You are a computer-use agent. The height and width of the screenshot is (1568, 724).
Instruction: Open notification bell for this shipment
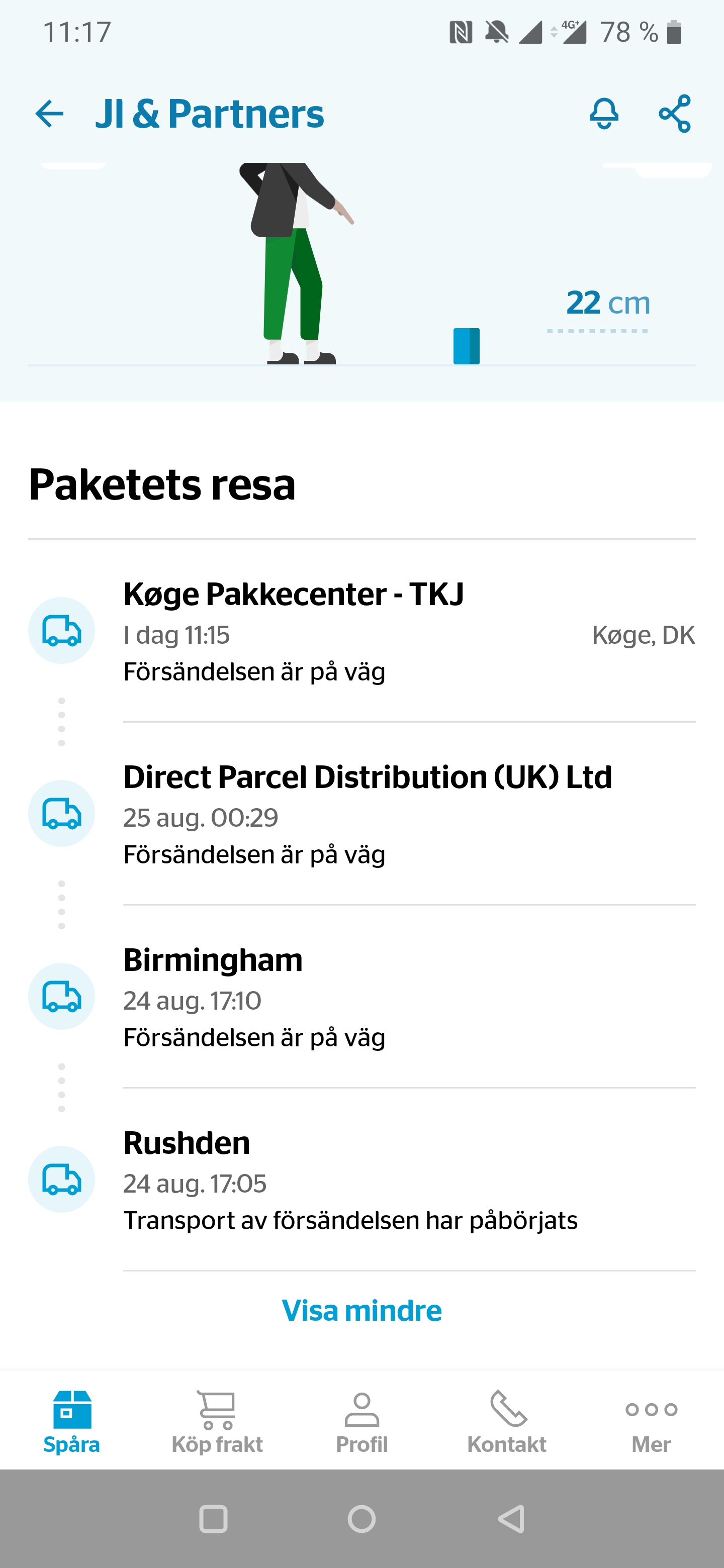point(604,114)
